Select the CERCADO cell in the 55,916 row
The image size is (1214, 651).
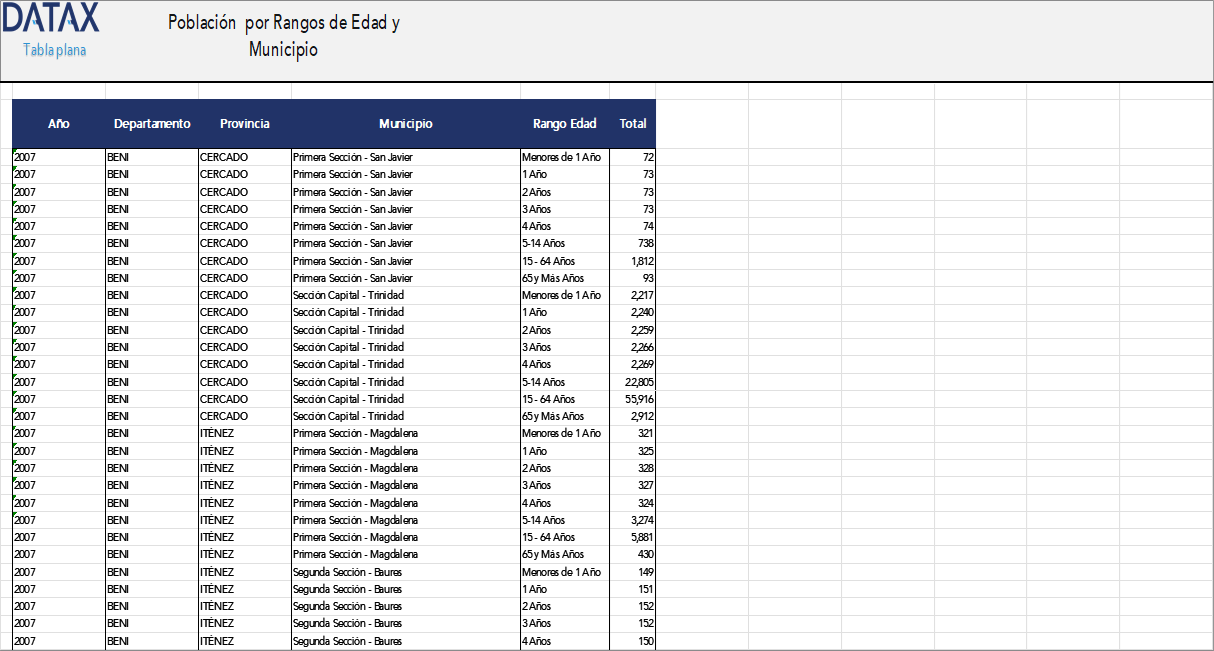point(245,399)
